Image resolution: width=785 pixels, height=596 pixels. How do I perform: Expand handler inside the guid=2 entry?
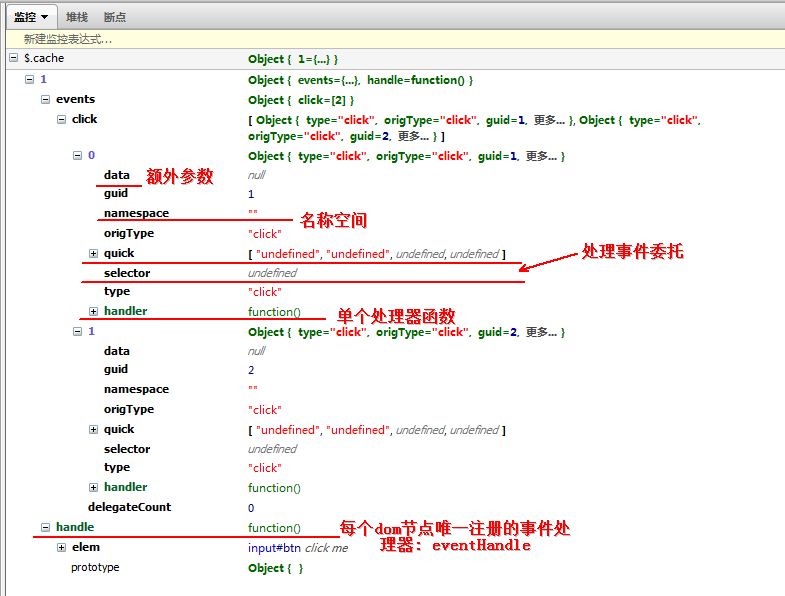[x=94, y=488]
